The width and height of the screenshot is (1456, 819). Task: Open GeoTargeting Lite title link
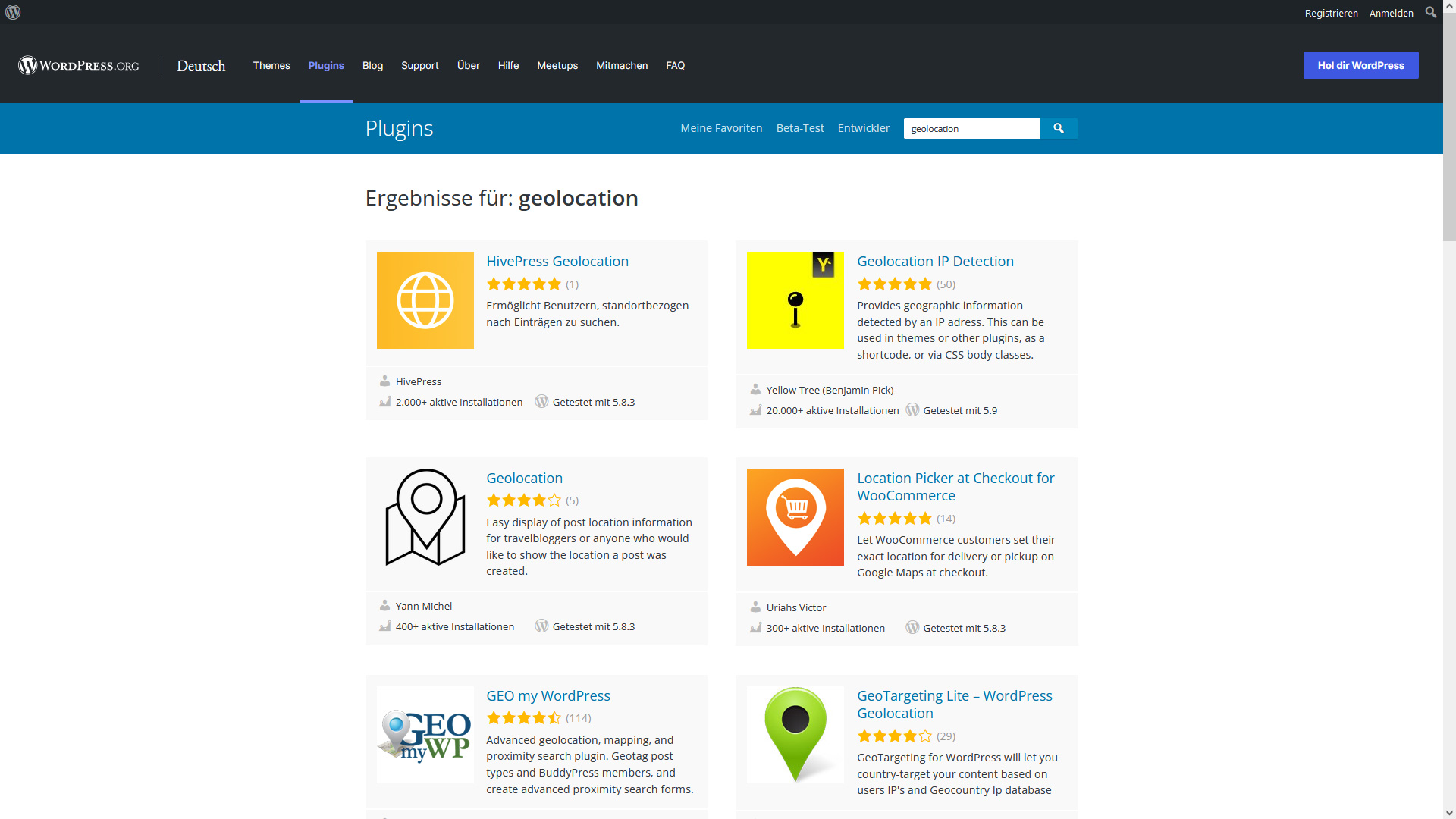click(x=955, y=704)
